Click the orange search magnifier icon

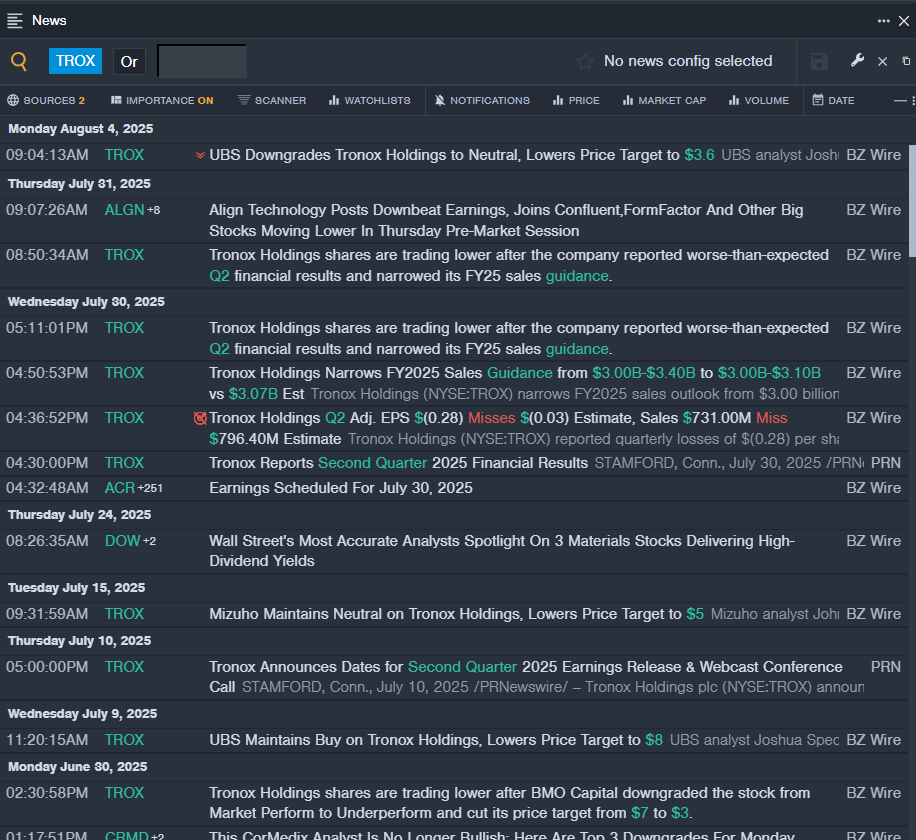pos(19,61)
